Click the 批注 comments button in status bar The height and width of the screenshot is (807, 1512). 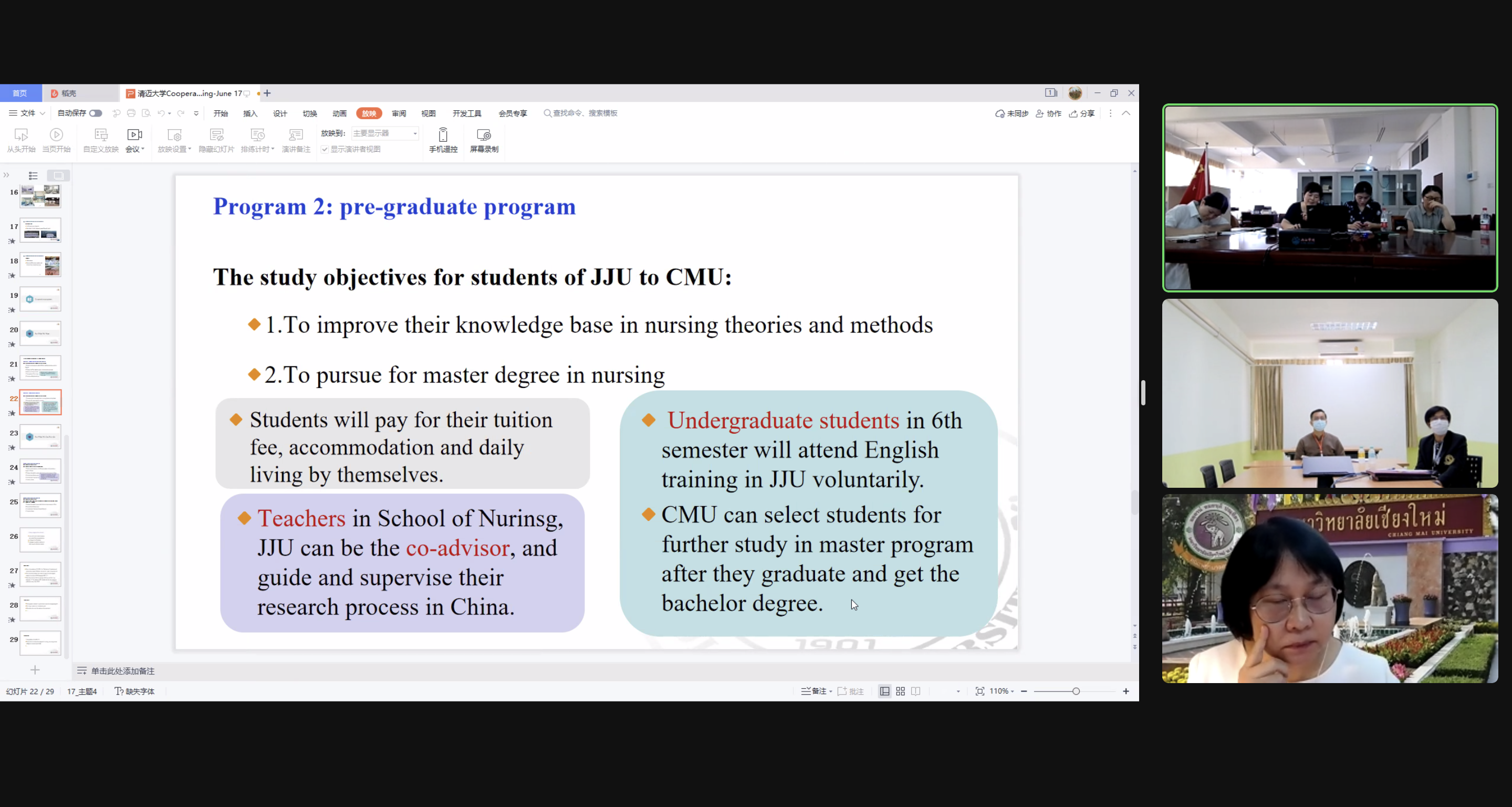(x=850, y=691)
